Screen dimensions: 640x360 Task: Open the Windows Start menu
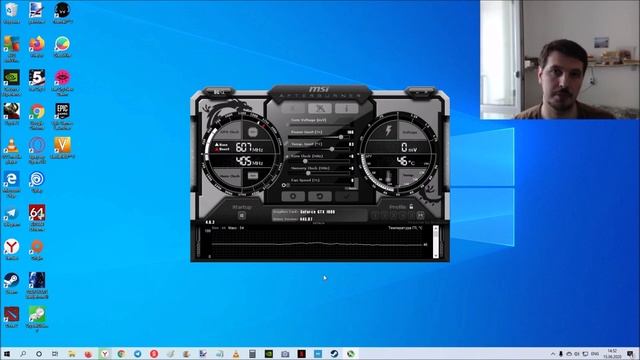pyautogui.click(x=7, y=354)
